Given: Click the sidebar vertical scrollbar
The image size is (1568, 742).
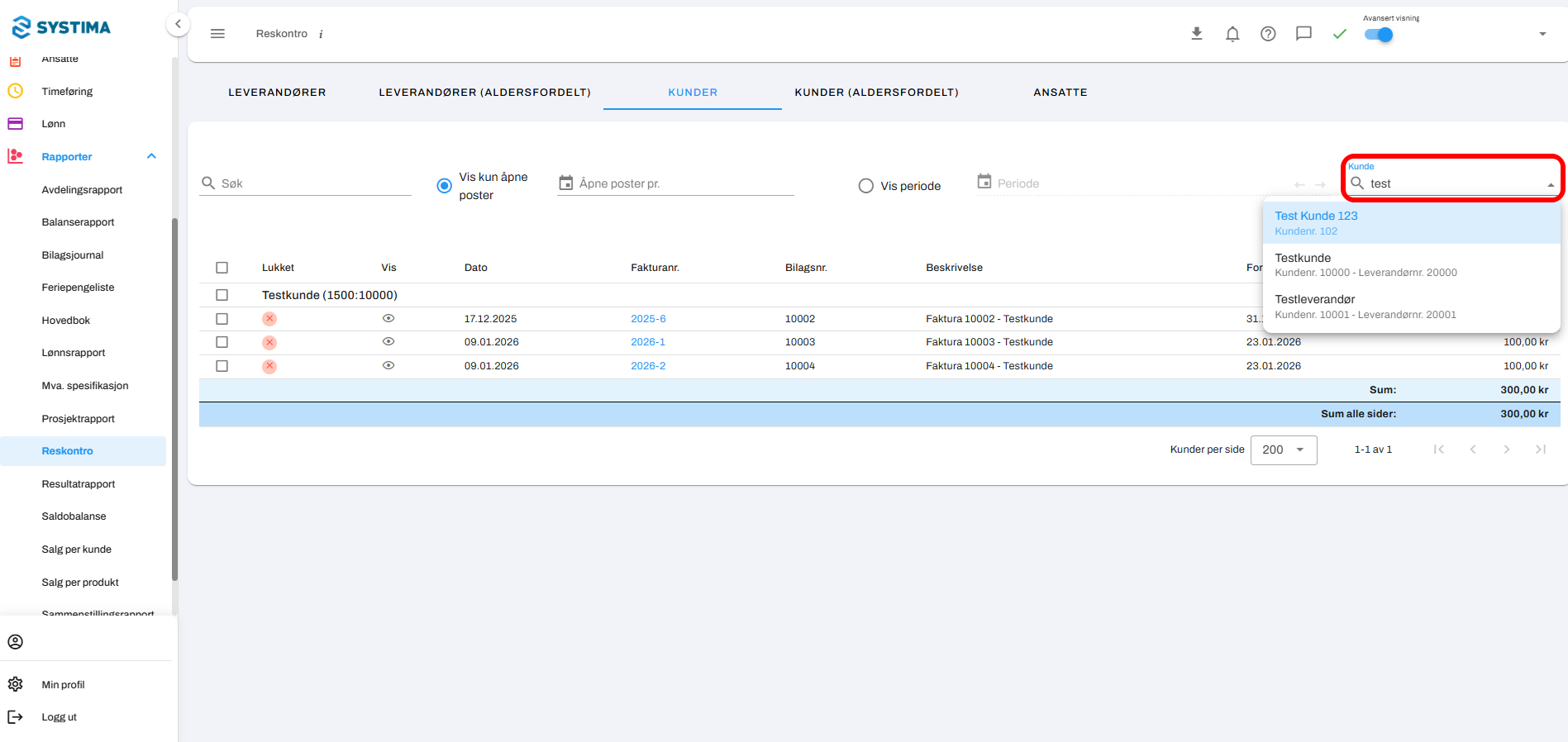Looking at the screenshot, I should [174, 399].
